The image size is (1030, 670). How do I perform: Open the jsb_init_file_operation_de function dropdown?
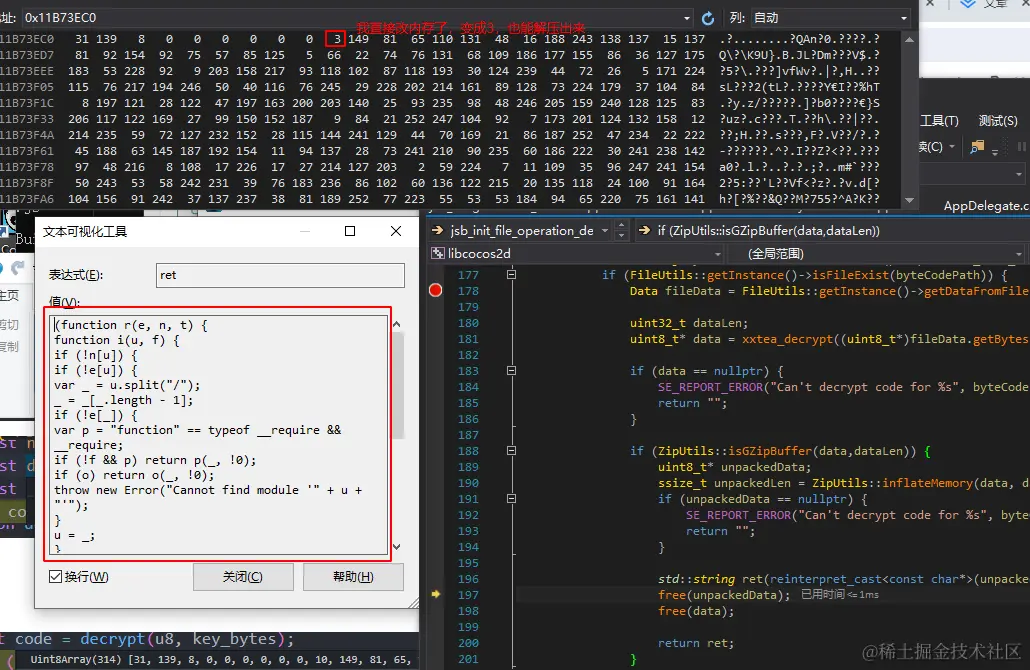604,231
